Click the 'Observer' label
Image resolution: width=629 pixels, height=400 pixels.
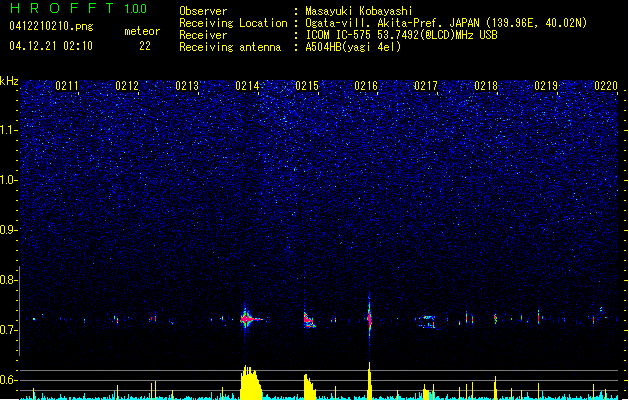click(203, 11)
